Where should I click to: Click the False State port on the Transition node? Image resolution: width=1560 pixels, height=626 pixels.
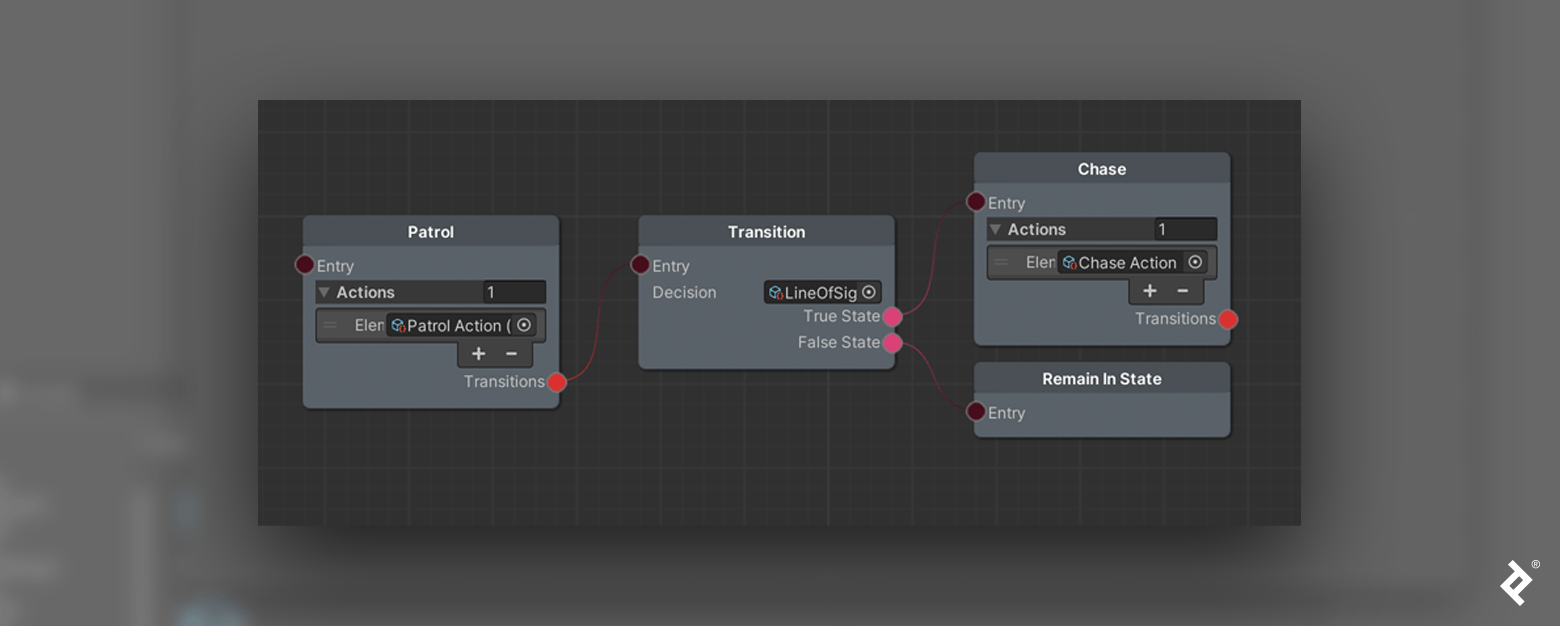pyautogui.click(x=893, y=342)
